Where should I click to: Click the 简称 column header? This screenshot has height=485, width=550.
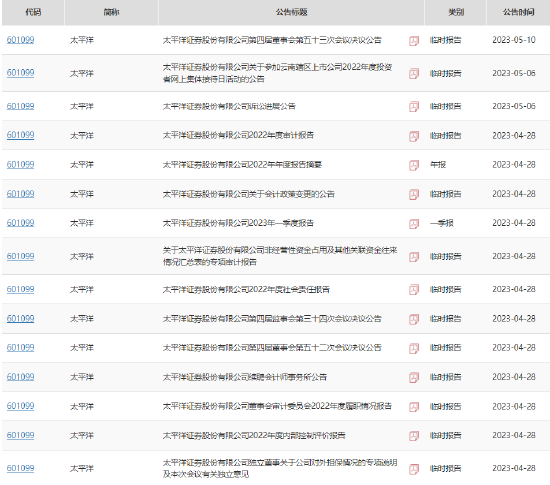pos(111,12)
